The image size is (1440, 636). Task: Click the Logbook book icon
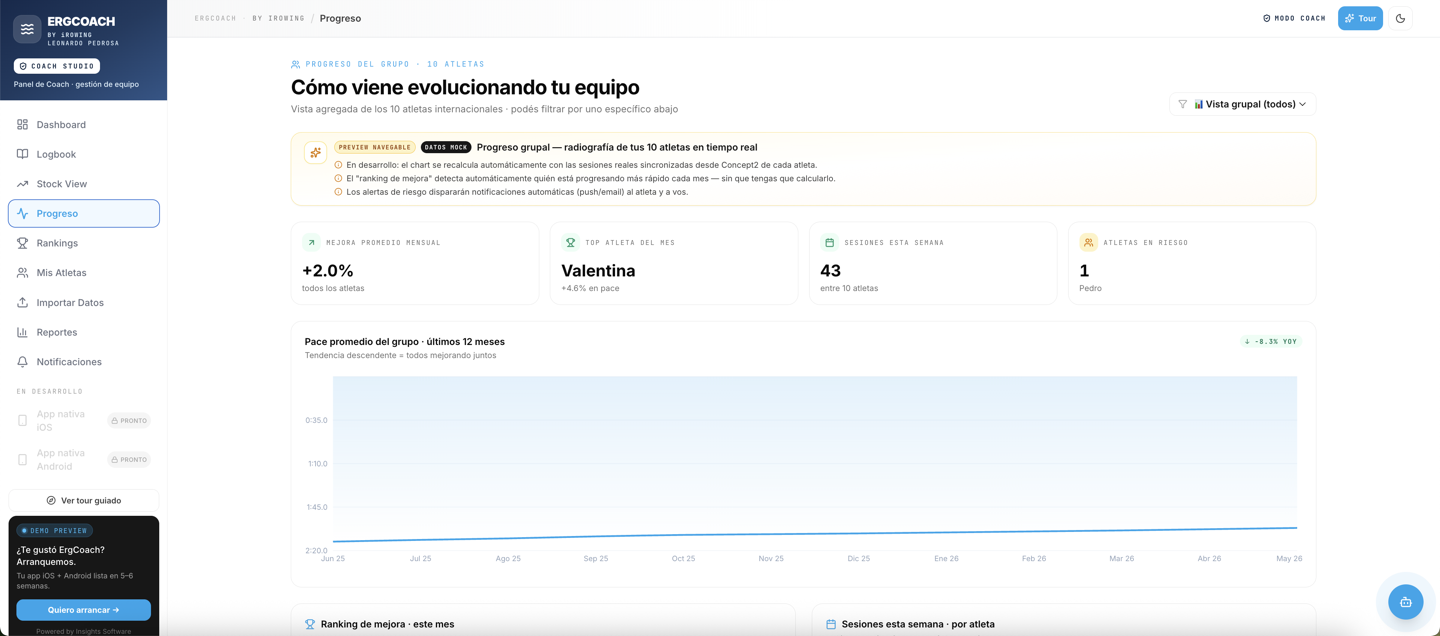click(x=22, y=154)
